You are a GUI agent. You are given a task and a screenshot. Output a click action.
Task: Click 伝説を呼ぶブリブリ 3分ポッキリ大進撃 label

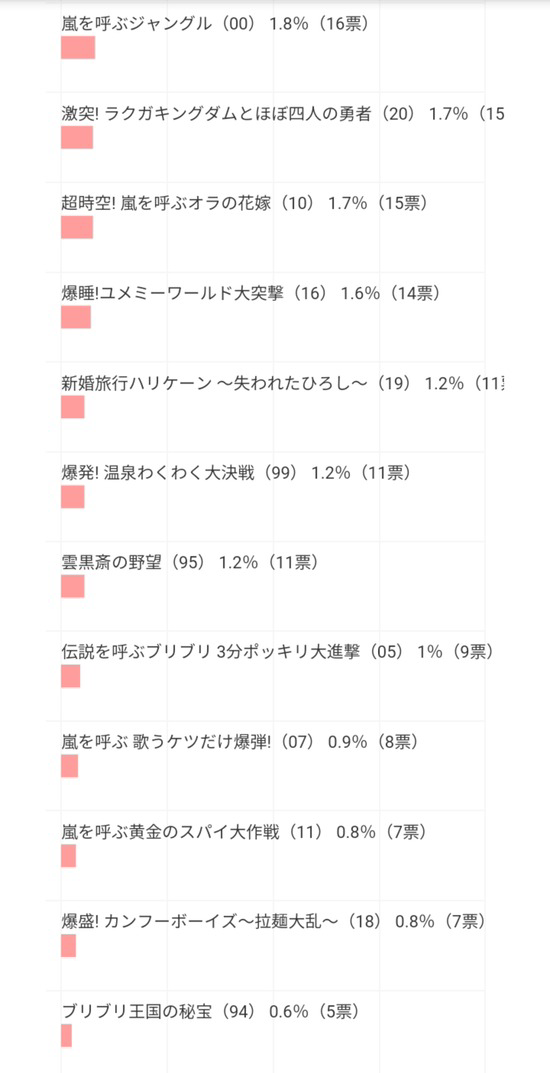tap(277, 652)
